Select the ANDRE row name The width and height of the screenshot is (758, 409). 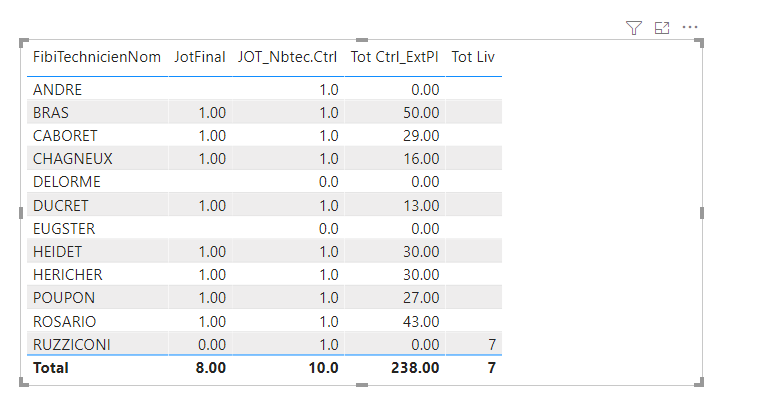(58, 89)
